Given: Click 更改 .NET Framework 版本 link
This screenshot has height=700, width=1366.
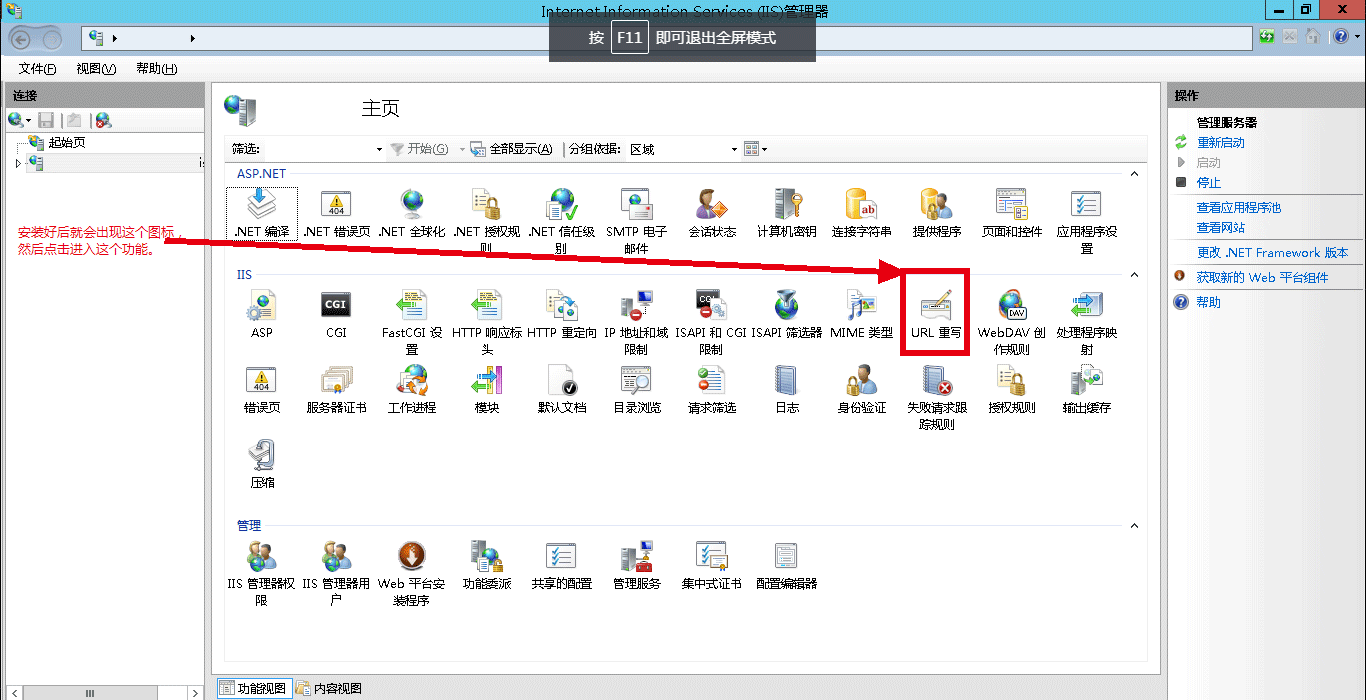Looking at the screenshot, I should [1273, 253].
